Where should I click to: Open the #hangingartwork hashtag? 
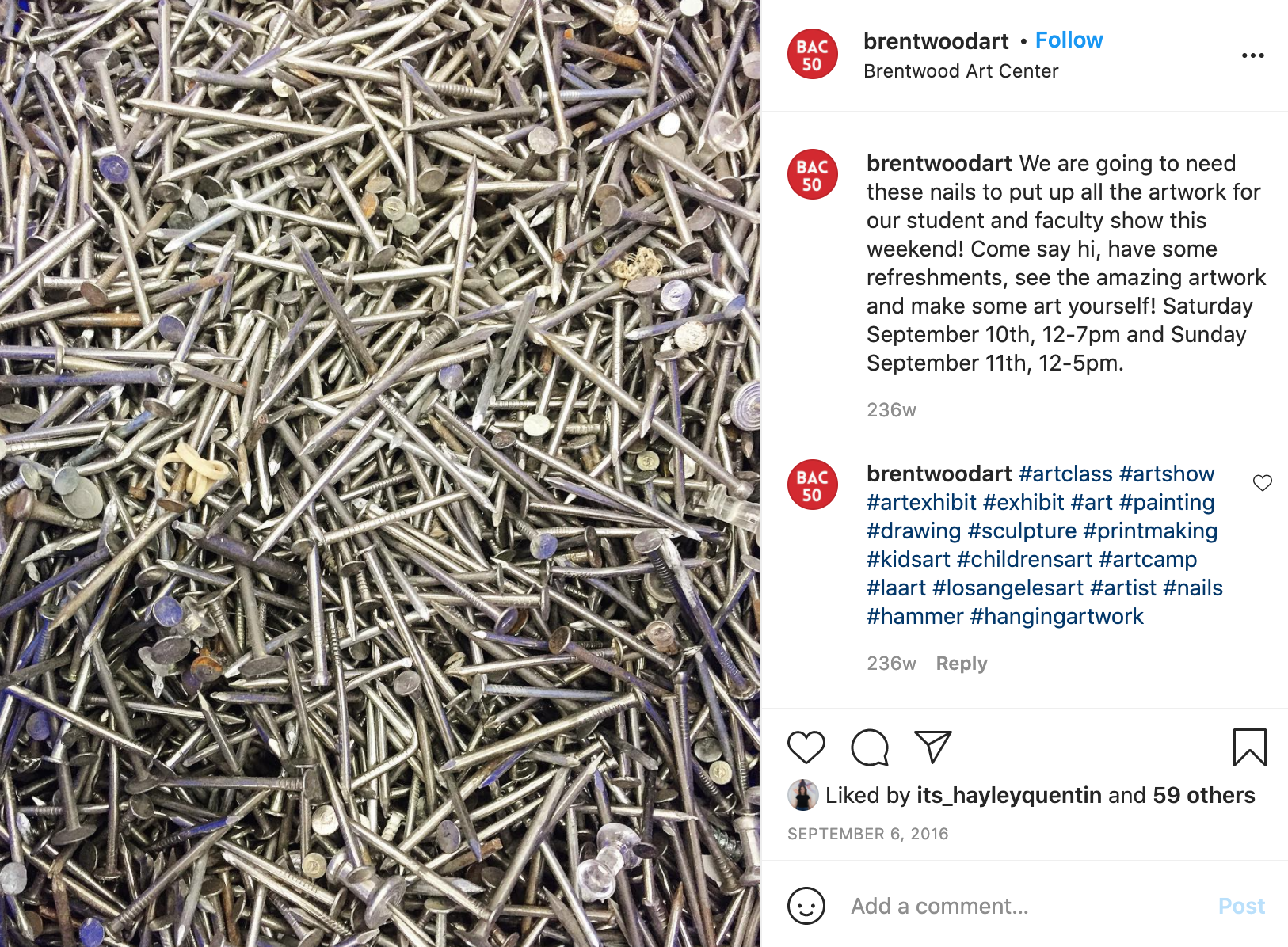click(x=1057, y=616)
